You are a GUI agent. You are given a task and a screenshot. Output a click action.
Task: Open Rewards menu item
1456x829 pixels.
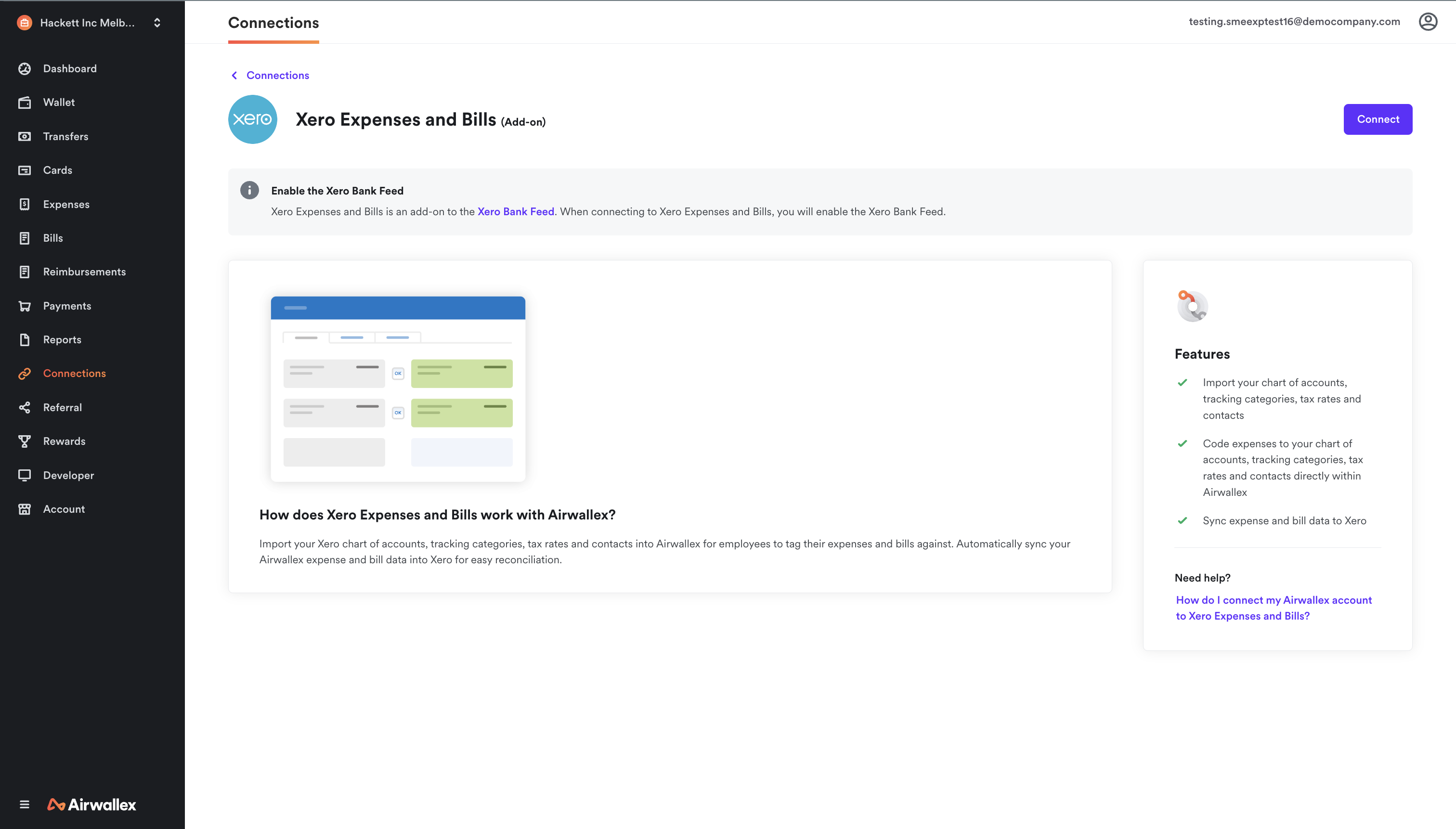pyautogui.click(x=65, y=441)
